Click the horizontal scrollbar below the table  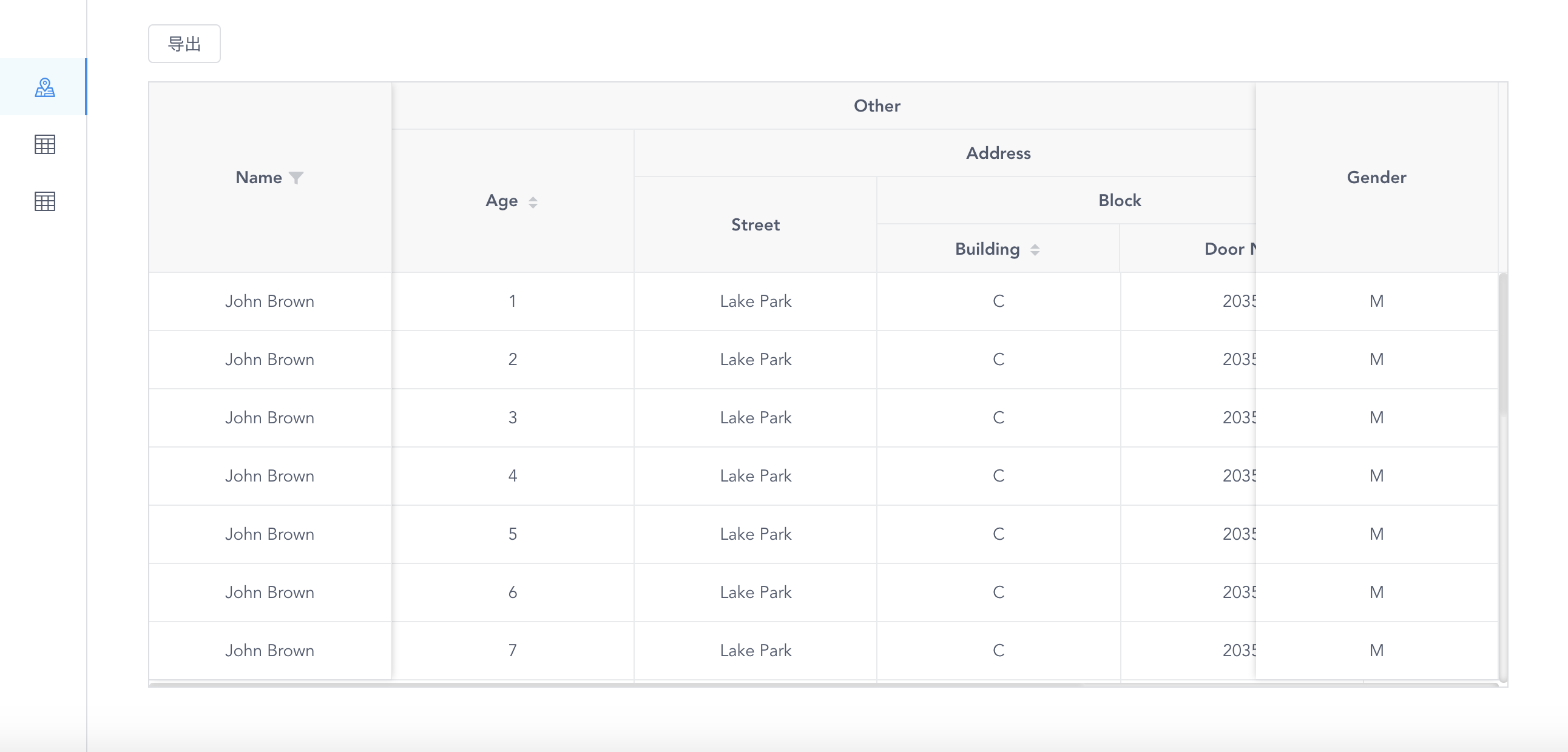tap(615, 685)
